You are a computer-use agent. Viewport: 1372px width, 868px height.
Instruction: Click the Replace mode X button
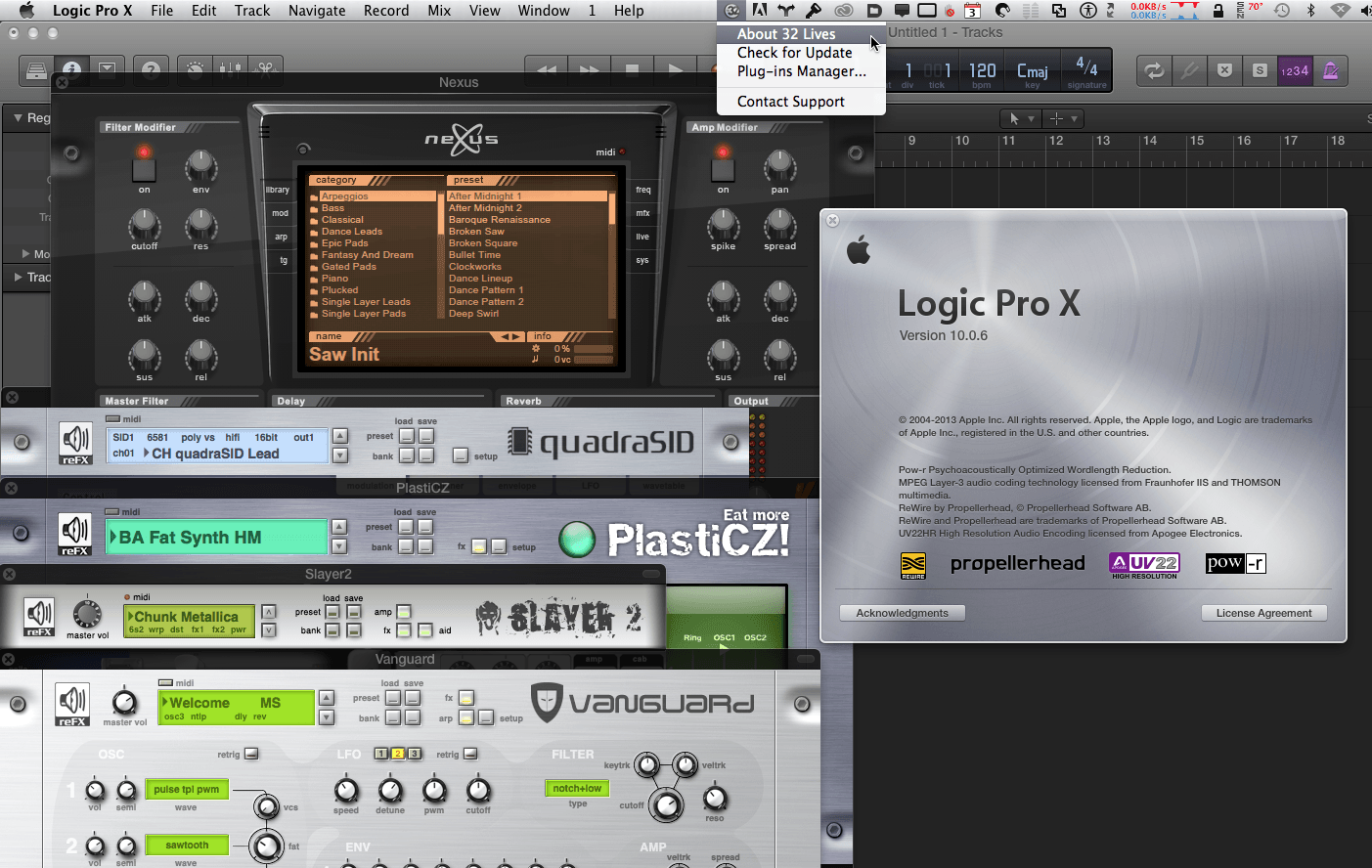[1224, 70]
